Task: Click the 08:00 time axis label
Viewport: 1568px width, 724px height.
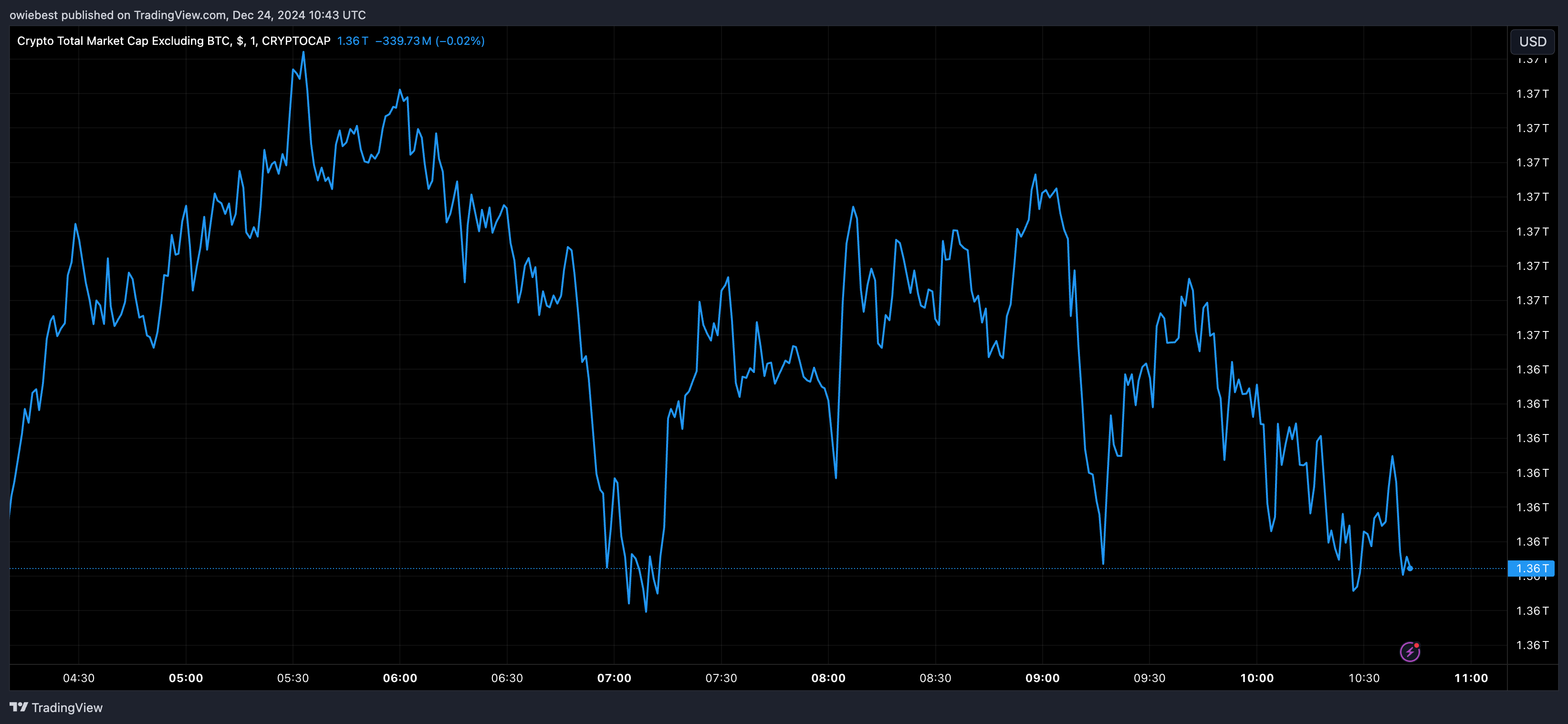Action: pos(828,678)
